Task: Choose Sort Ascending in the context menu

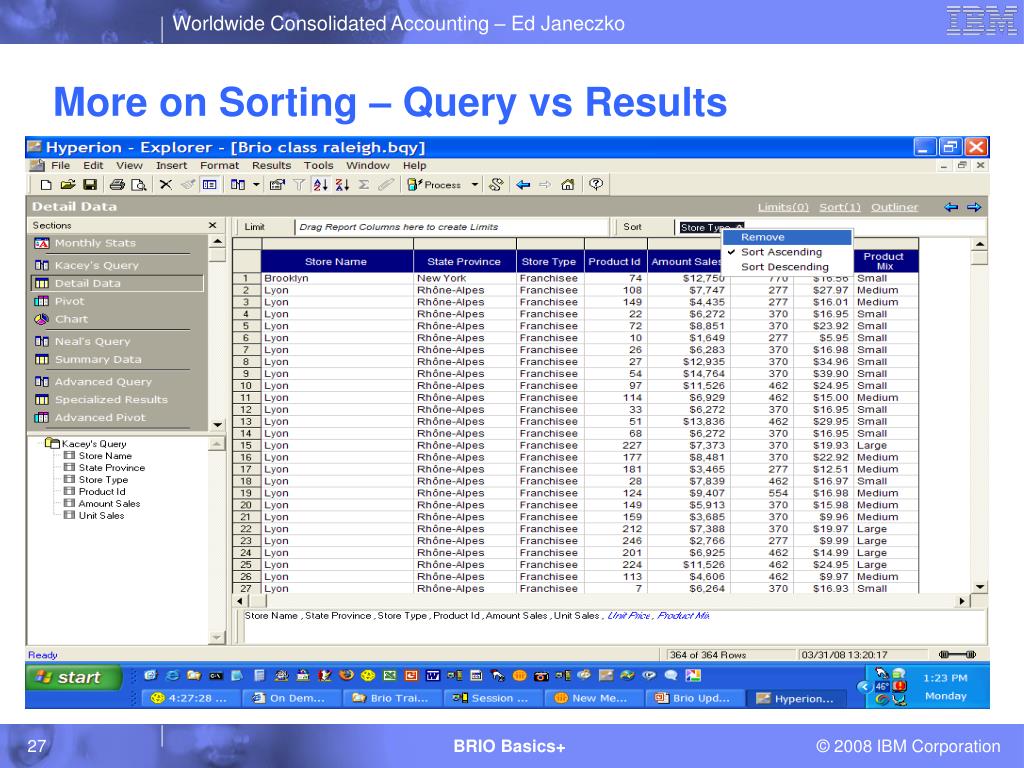Action: 787,252
